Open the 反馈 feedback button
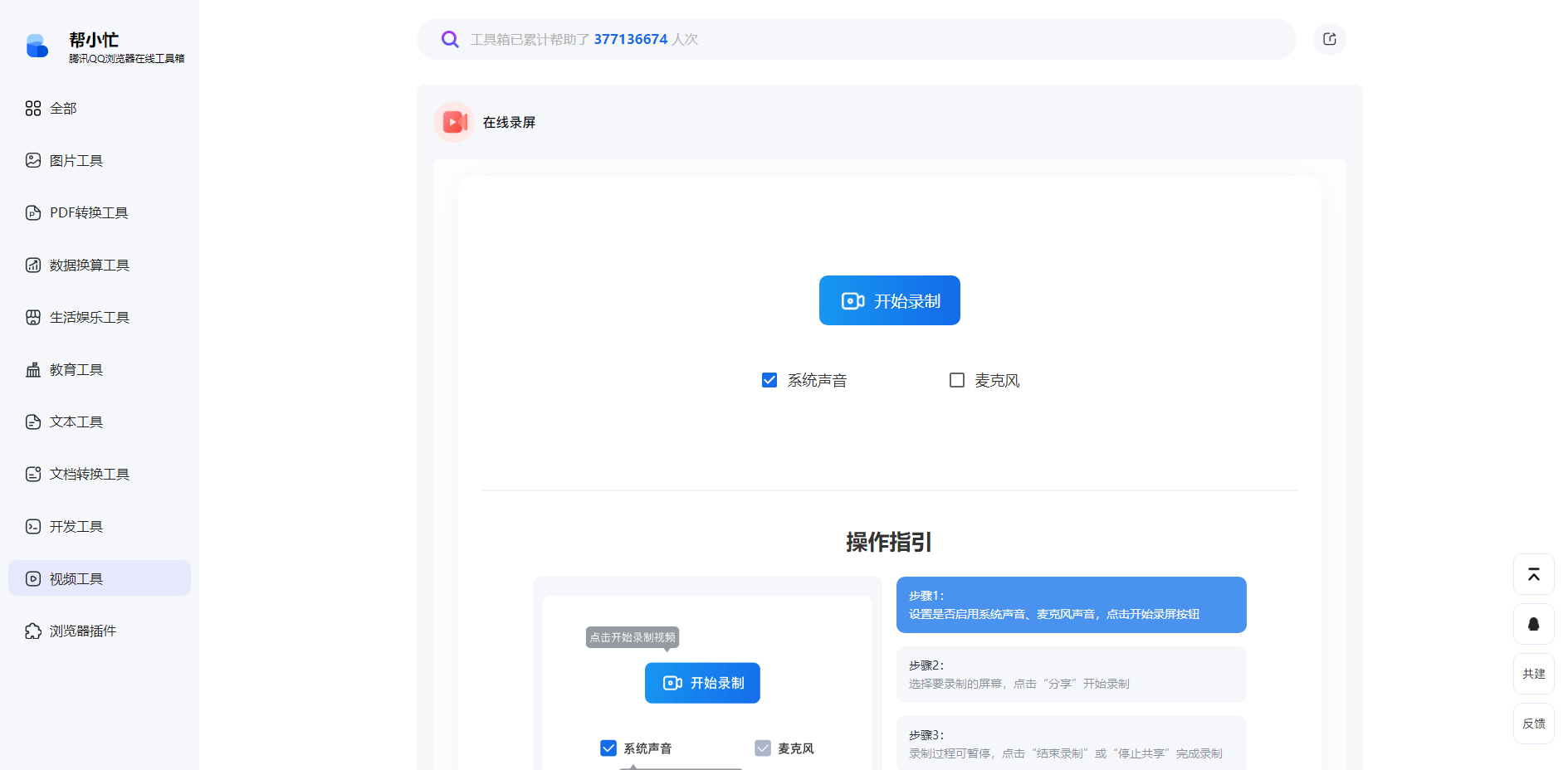The image size is (1568, 770). 1534,724
